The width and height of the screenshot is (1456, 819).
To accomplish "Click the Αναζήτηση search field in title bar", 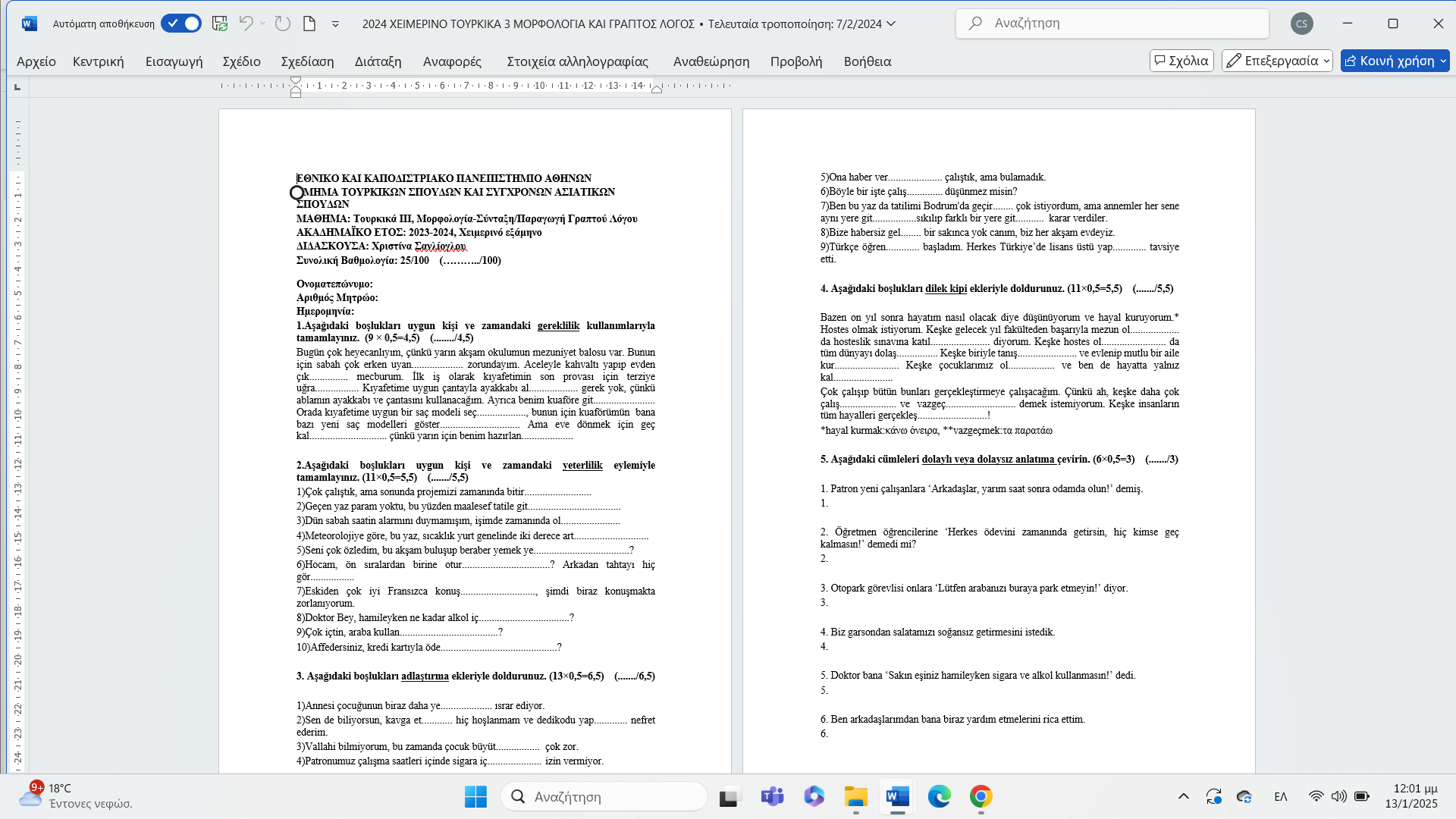I will pyautogui.click(x=1112, y=24).
